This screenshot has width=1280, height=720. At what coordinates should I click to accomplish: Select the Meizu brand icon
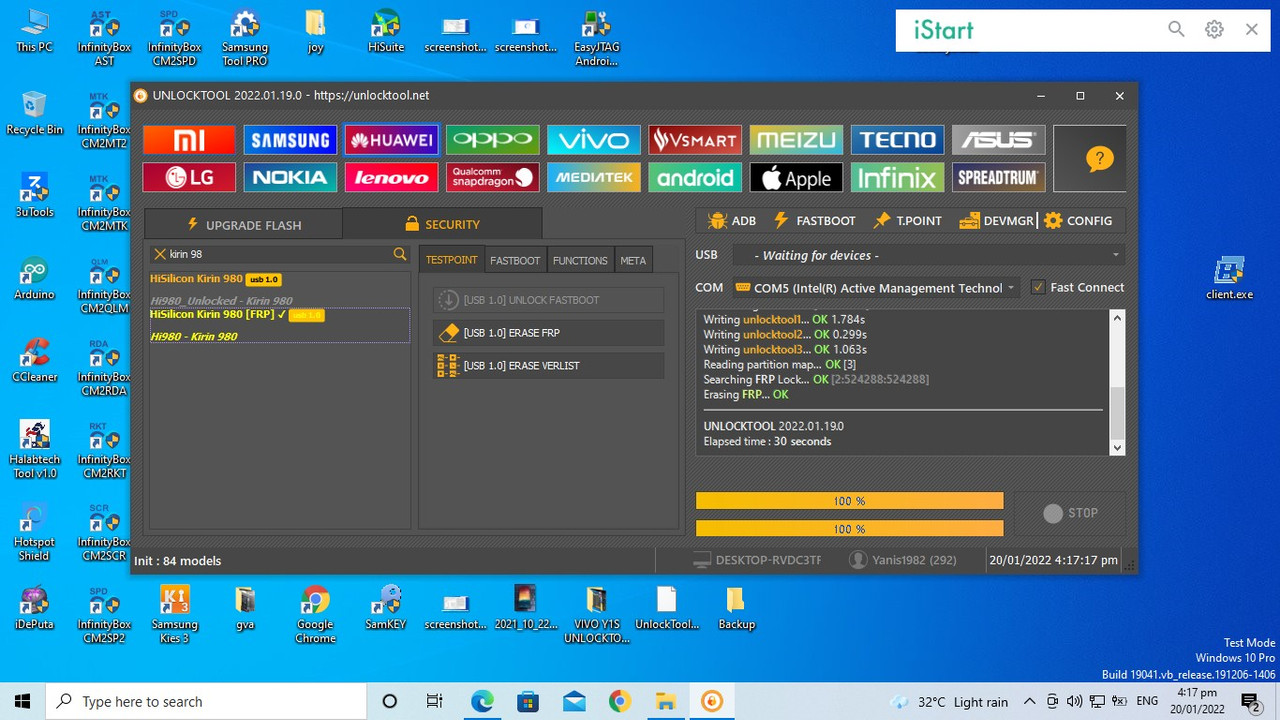[795, 140]
